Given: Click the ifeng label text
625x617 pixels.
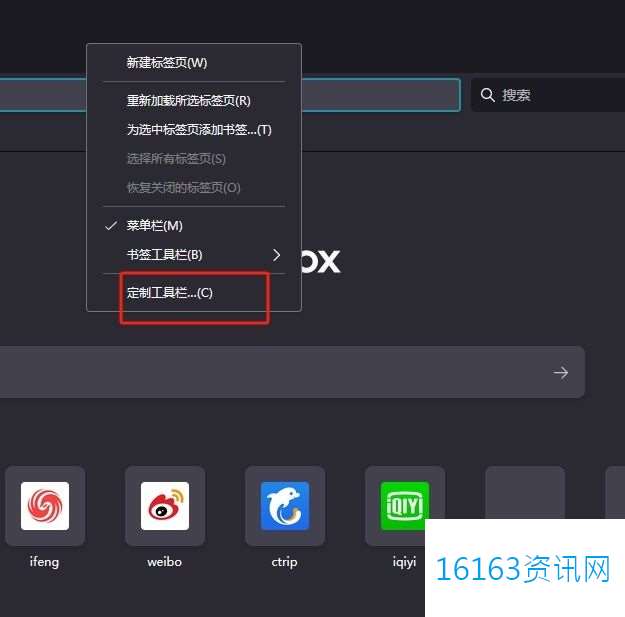Looking at the screenshot, I should tap(44, 562).
